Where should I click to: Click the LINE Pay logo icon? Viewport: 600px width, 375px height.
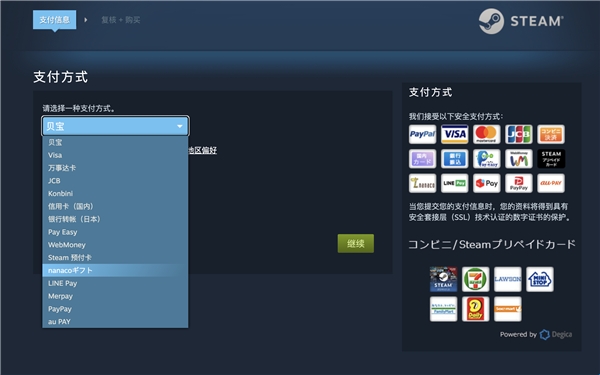coord(455,183)
